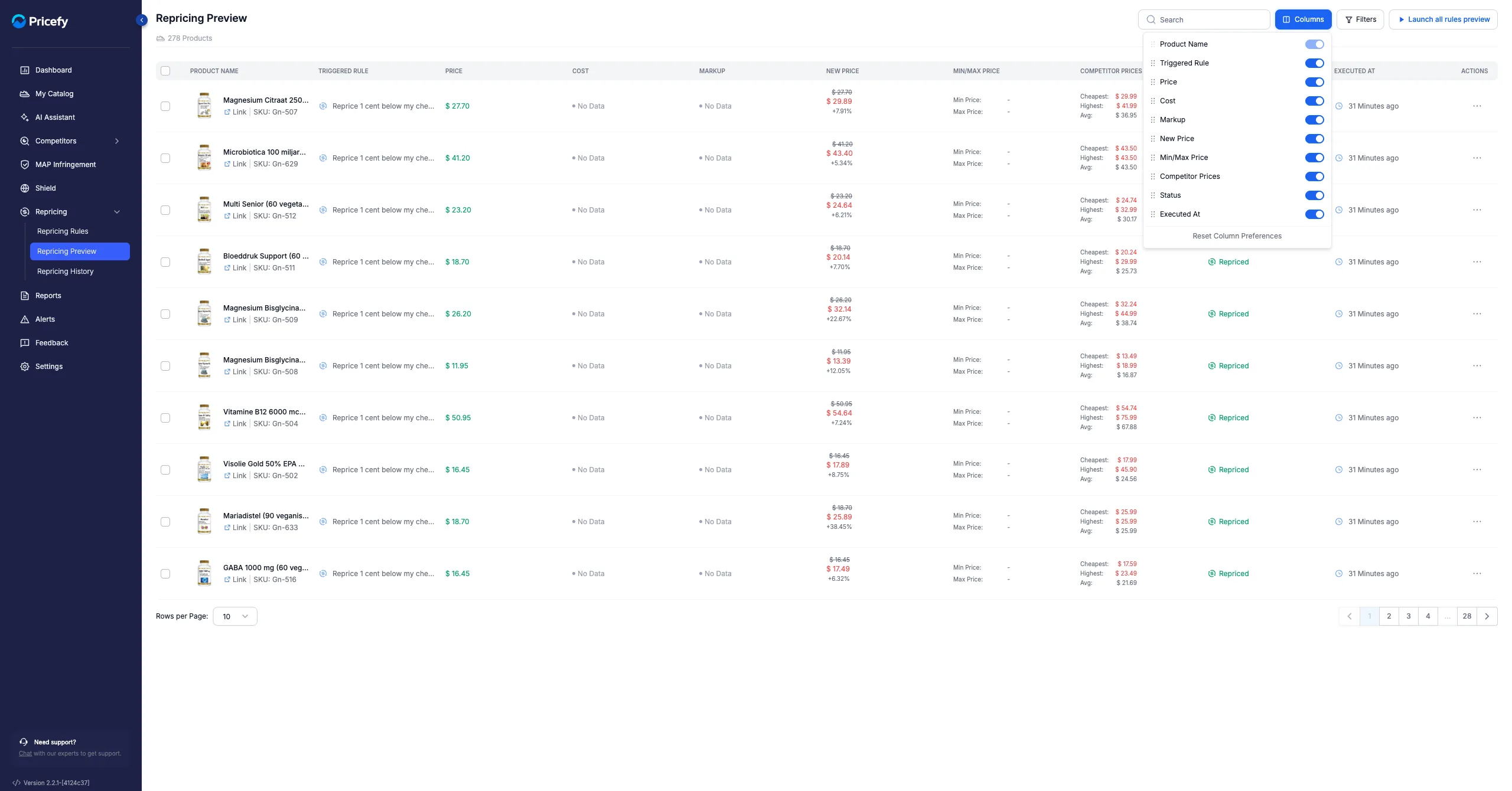1512x791 pixels.
Task: Click clock icon in GABA 1000 mg row
Action: click(x=1339, y=574)
